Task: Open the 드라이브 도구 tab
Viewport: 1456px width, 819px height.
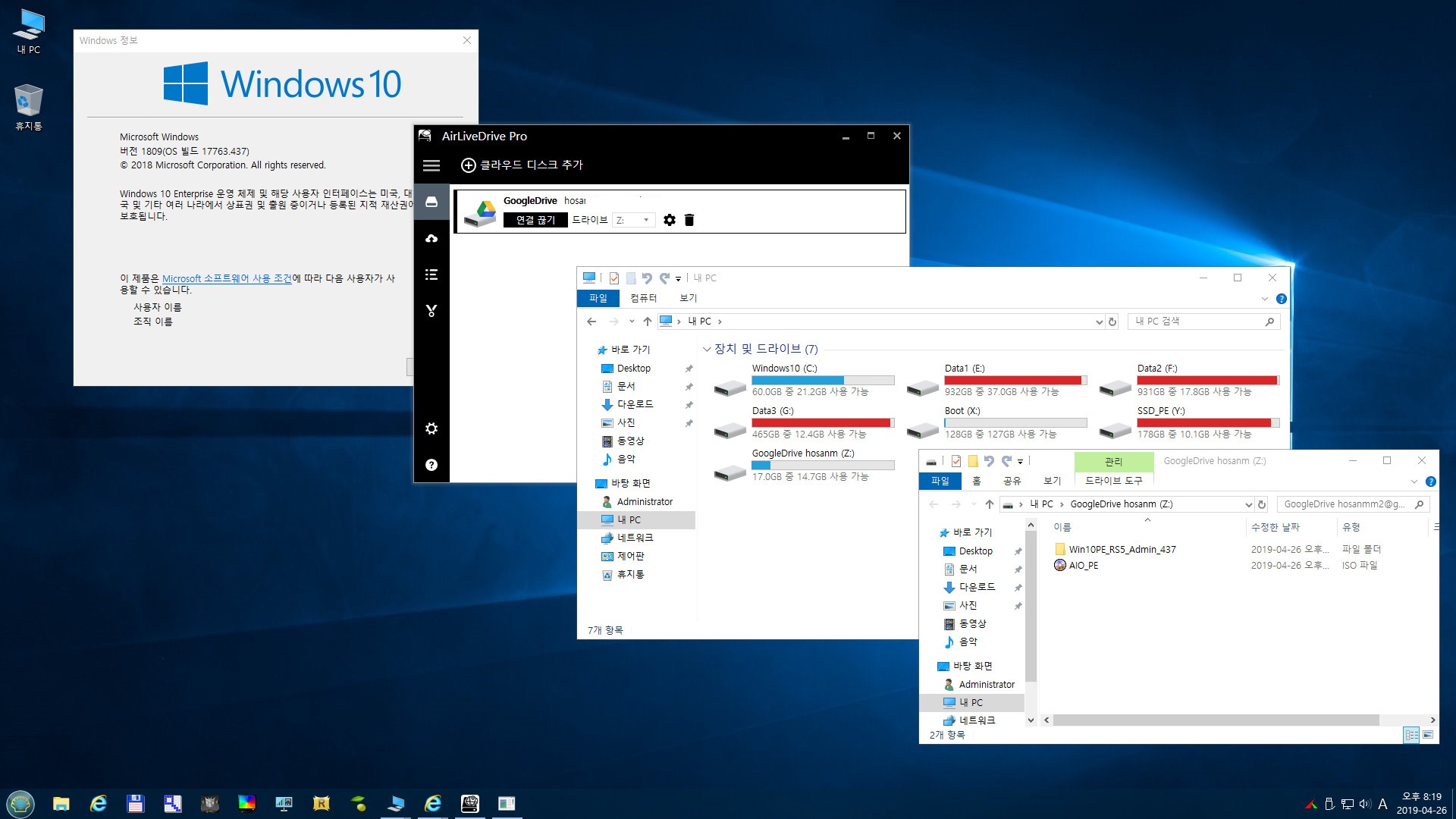Action: [1113, 481]
